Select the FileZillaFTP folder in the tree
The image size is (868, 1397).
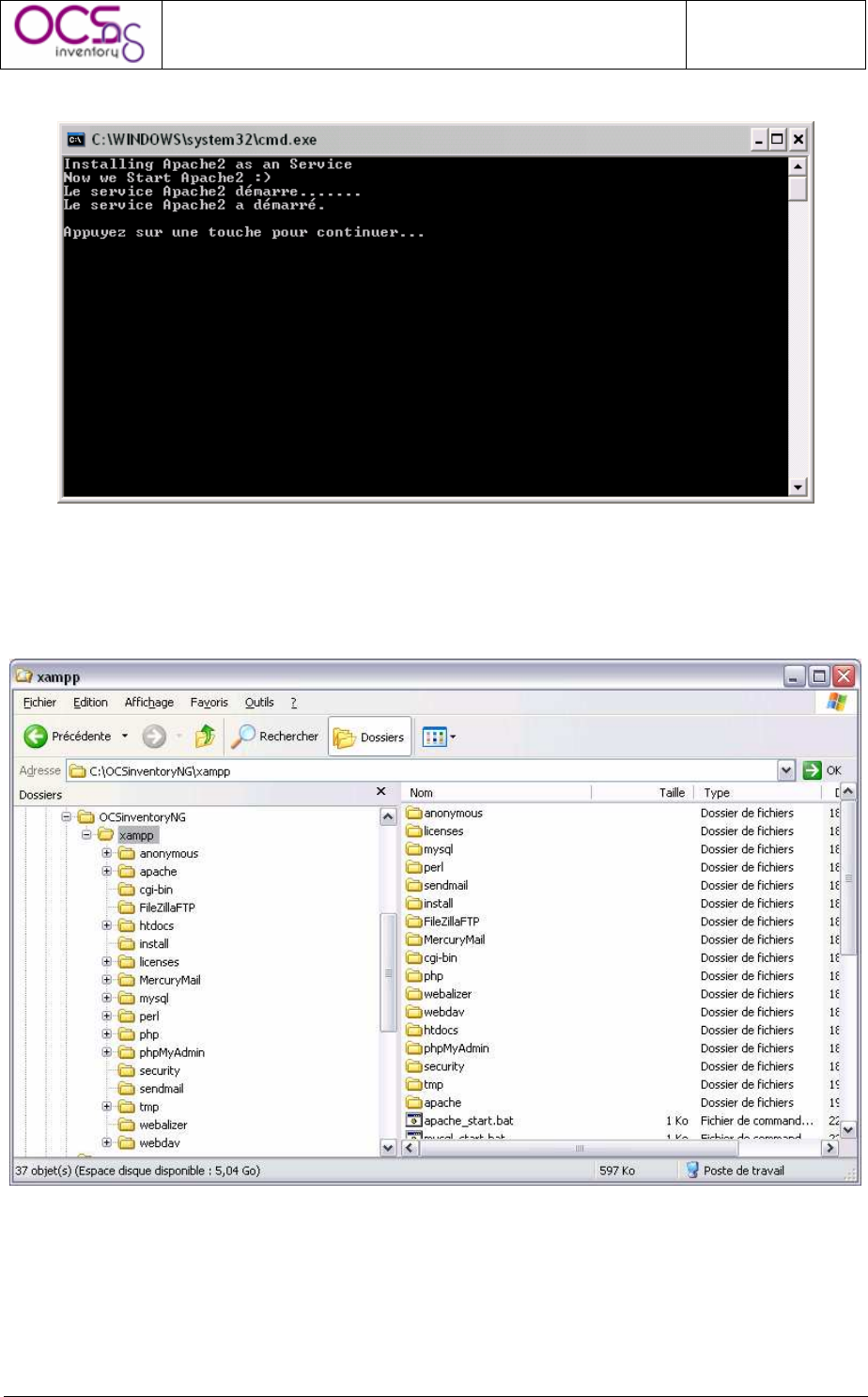pos(166,908)
